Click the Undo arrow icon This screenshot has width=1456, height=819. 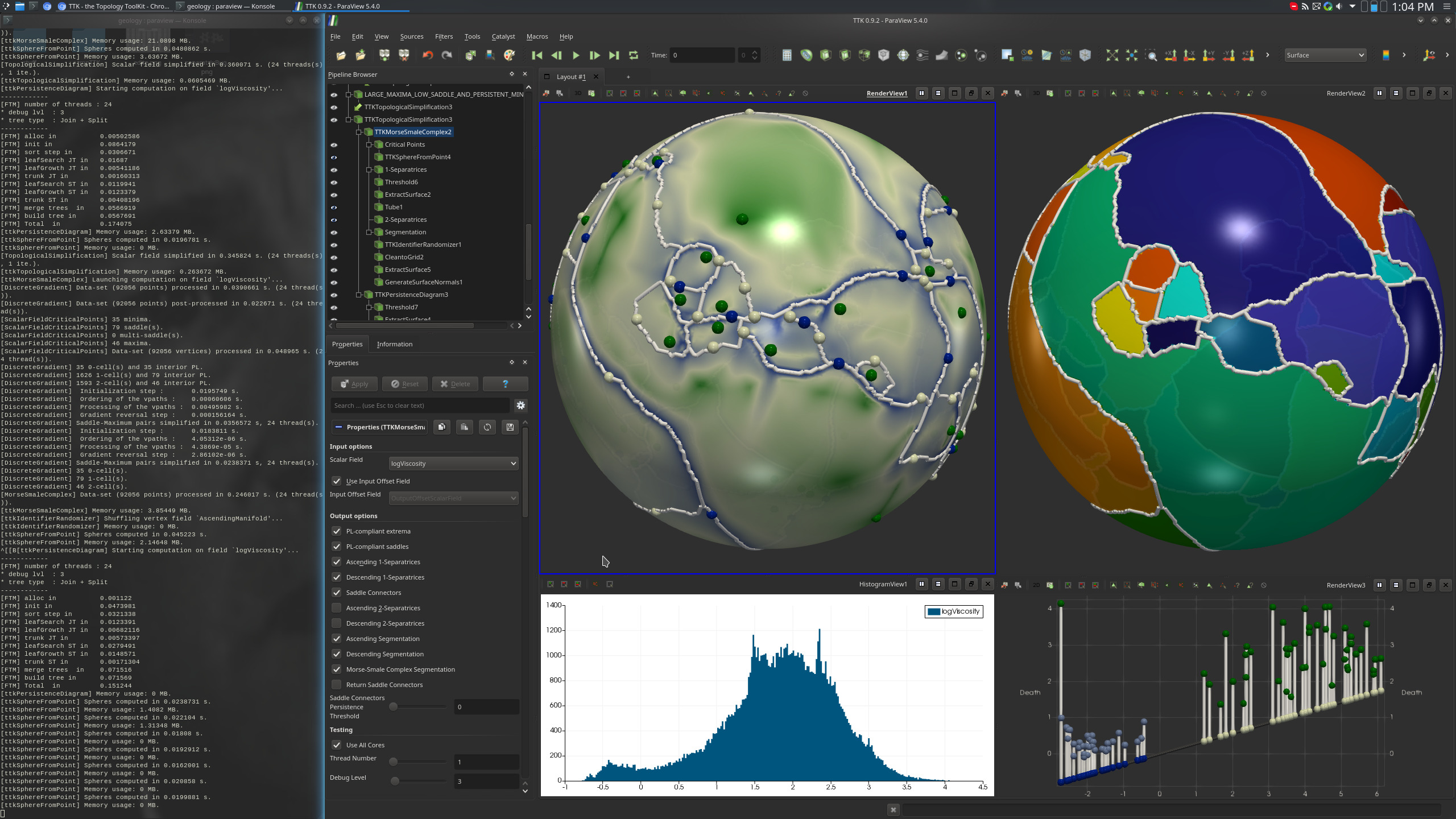(428, 55)
